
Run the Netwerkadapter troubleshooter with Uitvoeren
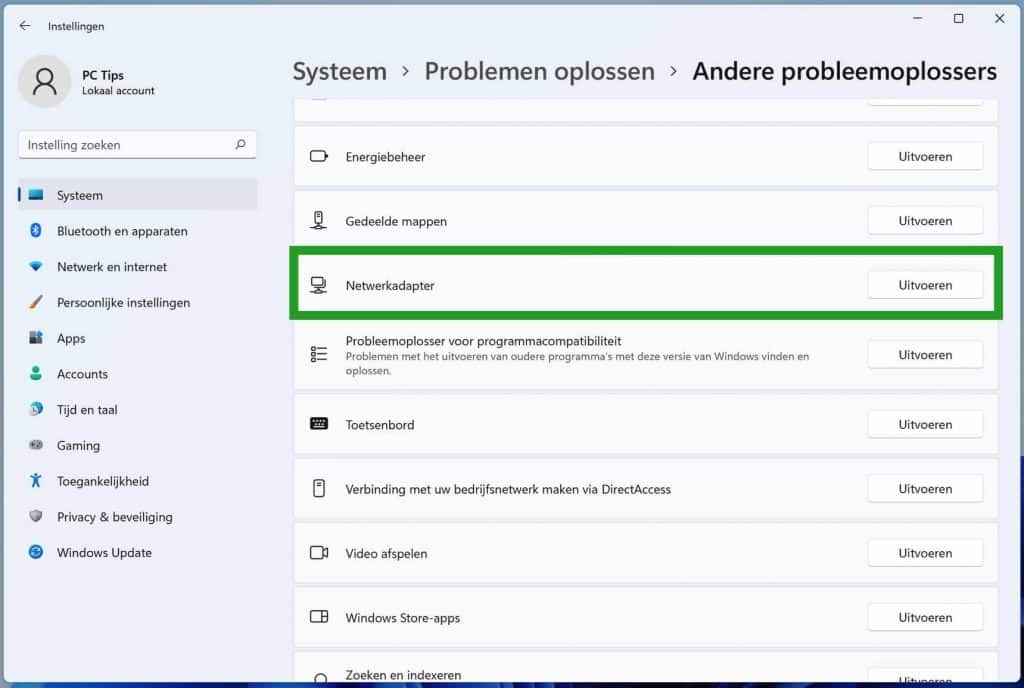tap(925, 285)
